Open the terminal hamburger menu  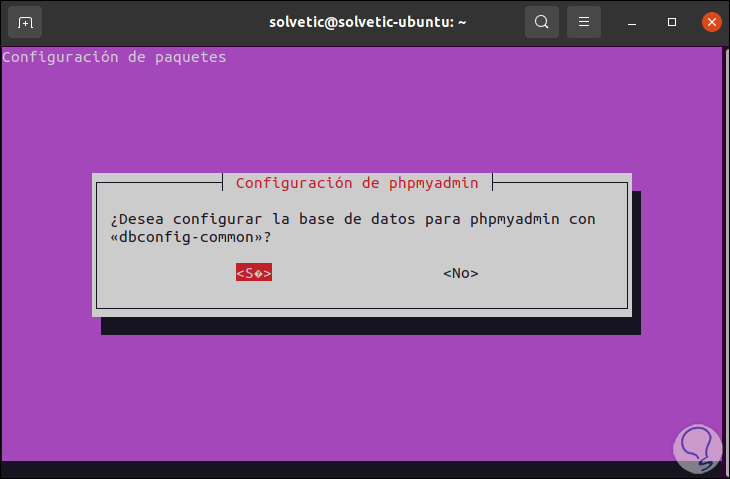[x=583, y=22]
